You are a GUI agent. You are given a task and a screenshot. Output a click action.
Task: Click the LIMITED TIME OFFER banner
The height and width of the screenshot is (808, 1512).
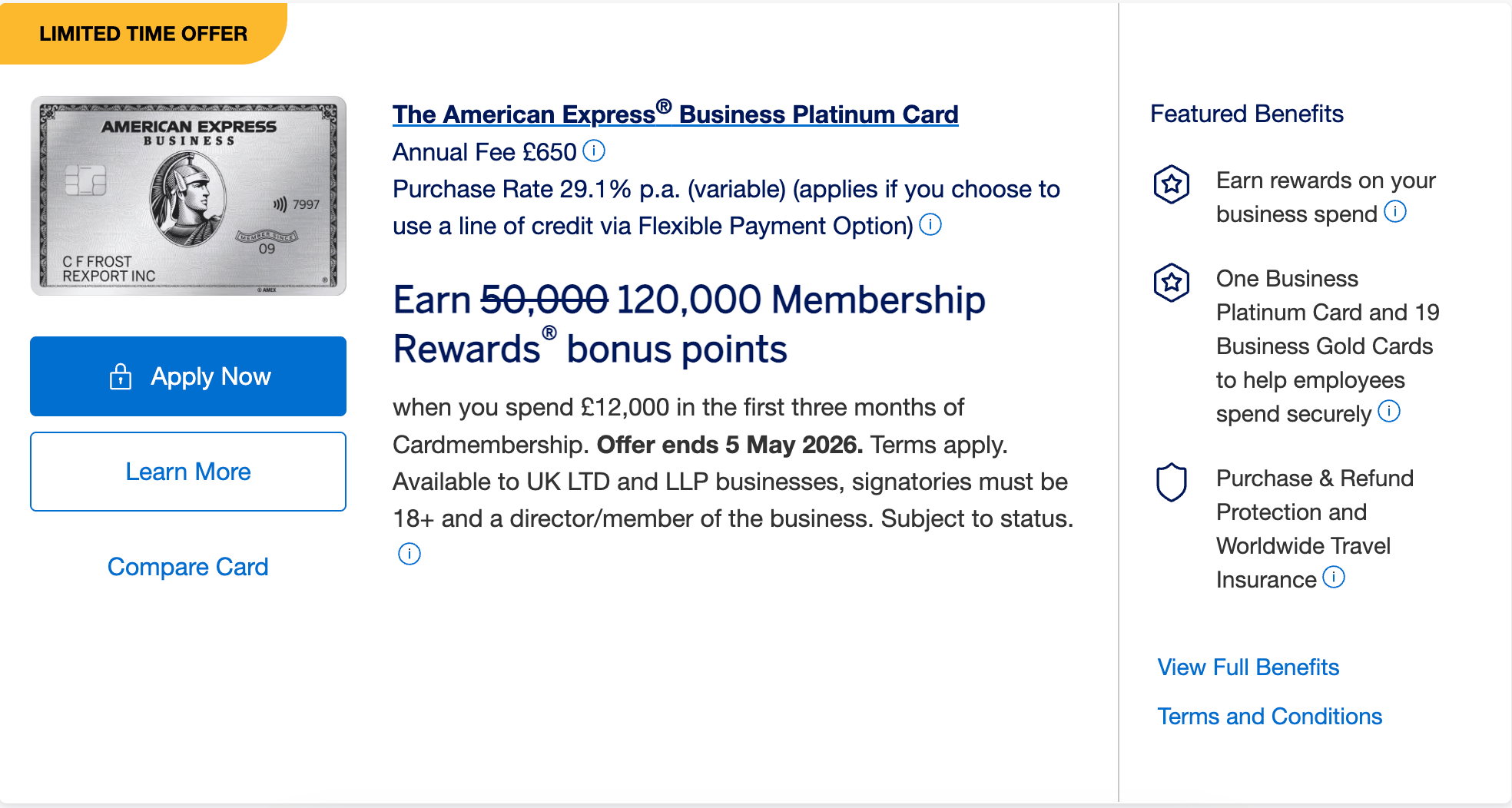(x=143, y=33)
